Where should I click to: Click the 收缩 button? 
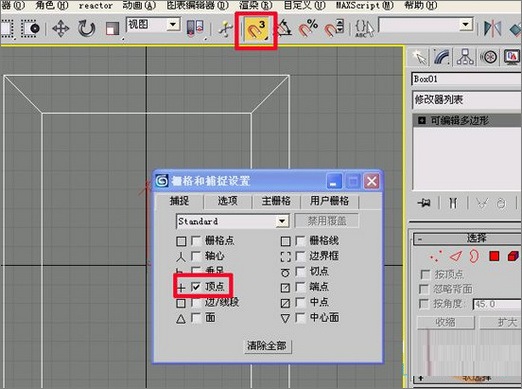coord(446,322)
